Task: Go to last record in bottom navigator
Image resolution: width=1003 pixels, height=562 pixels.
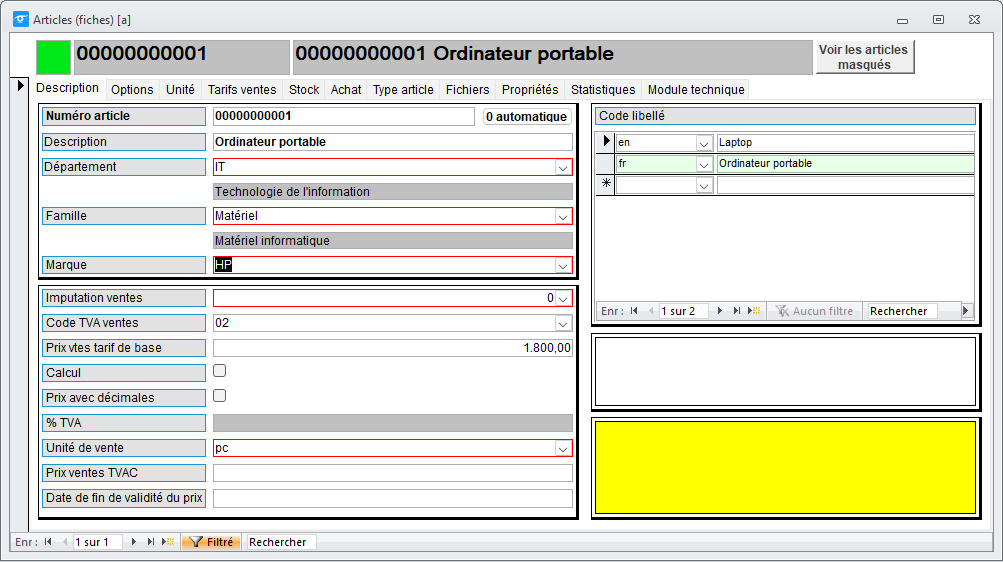Action: point(150,542)
